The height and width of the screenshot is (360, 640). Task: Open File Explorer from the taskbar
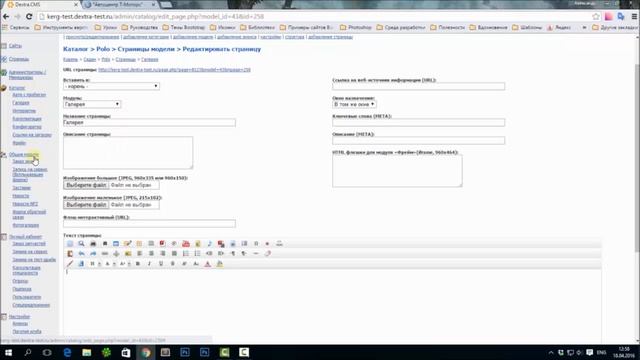point(87,352)
